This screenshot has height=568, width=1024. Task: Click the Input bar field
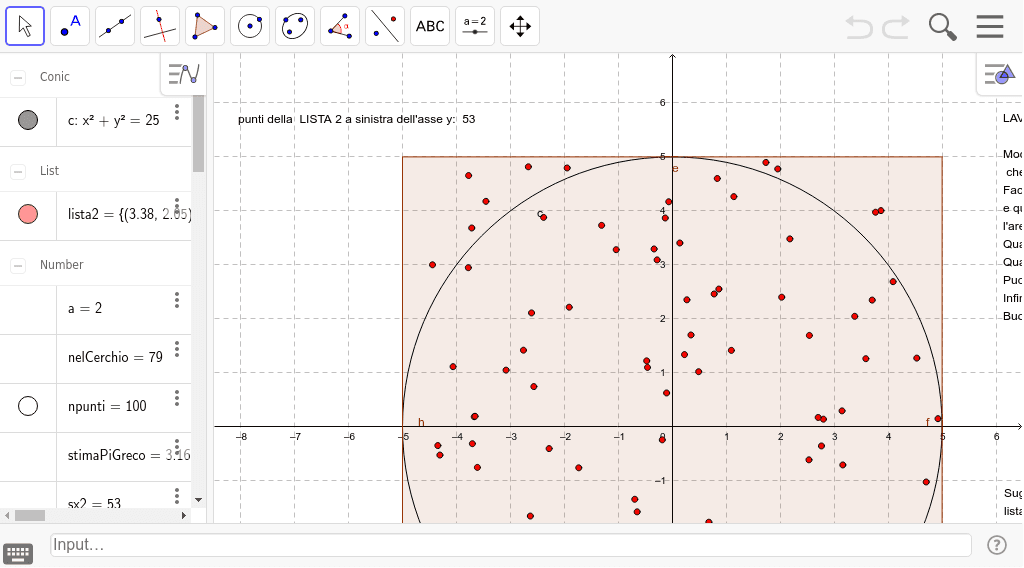click(x=511, y=544)
